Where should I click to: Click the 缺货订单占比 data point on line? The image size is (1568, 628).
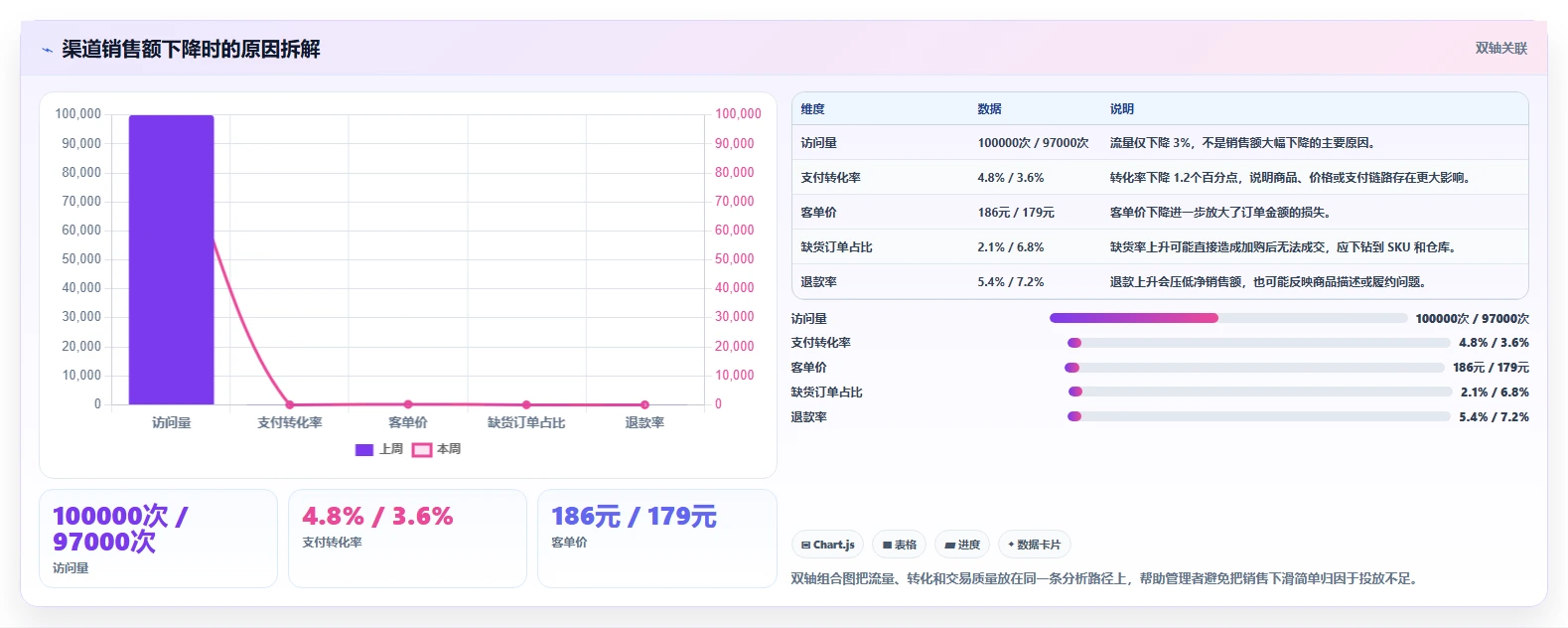526,404
